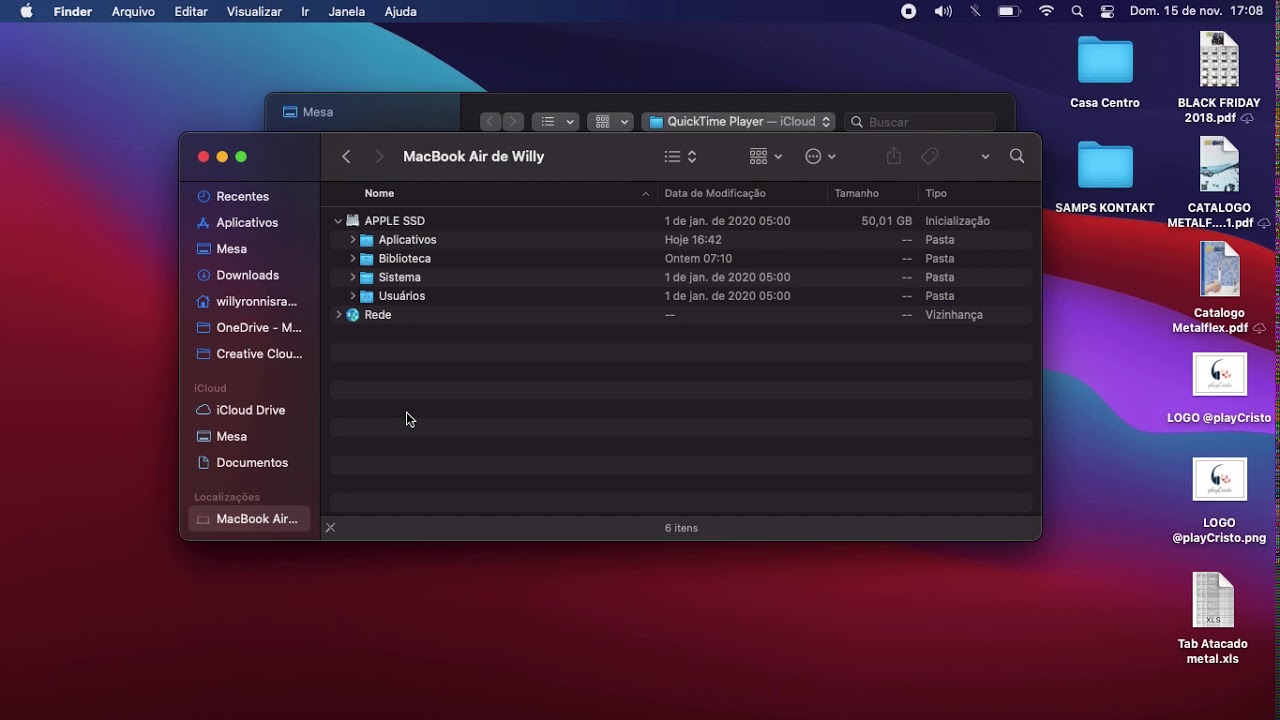Open OneDrive folder in sidebar
This screenshot has width=1280, height=720.
pos(249,327)
